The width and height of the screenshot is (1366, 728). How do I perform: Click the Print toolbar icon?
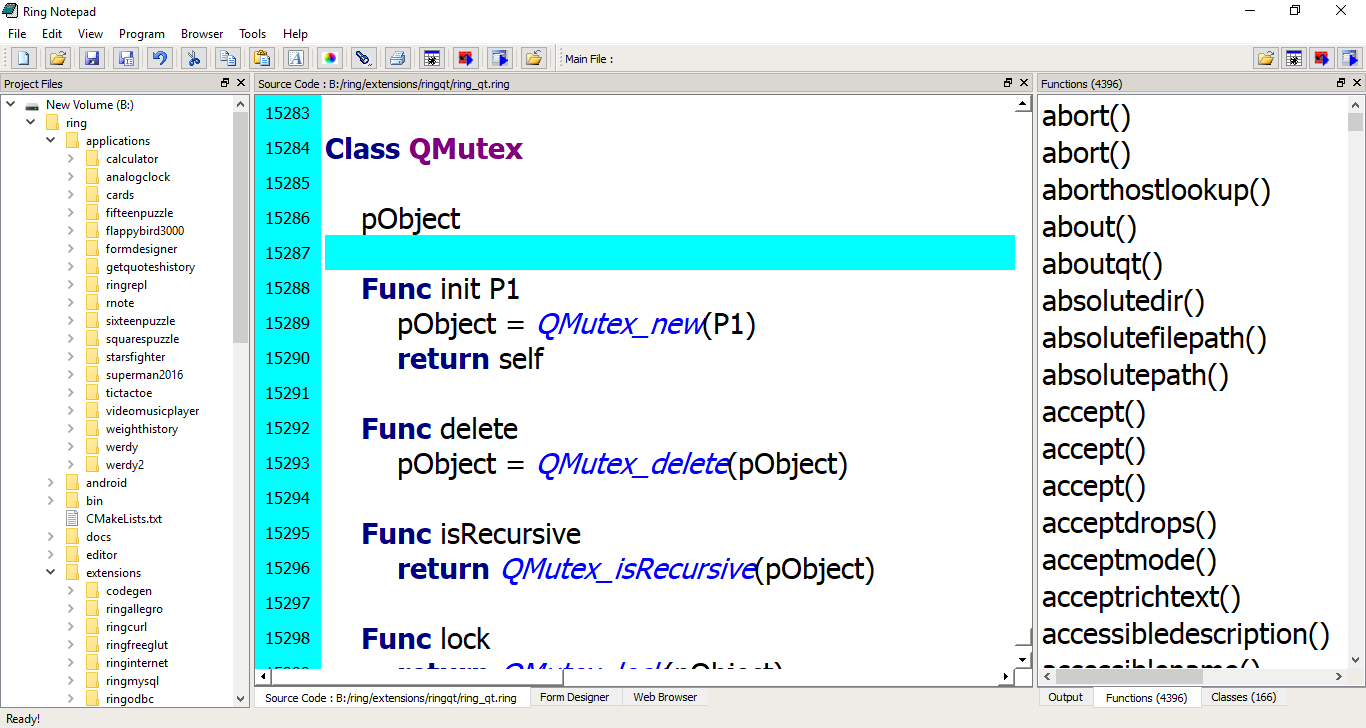coord(397,59)
